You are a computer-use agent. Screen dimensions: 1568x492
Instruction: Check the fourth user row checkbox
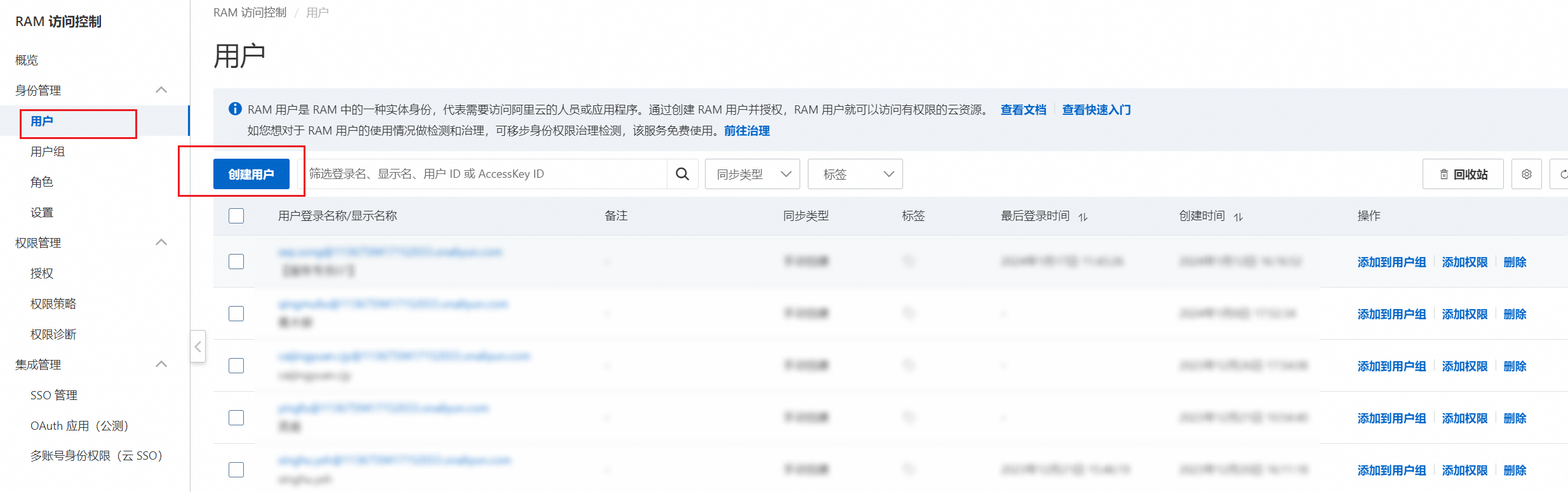click(x=236, y=418)
